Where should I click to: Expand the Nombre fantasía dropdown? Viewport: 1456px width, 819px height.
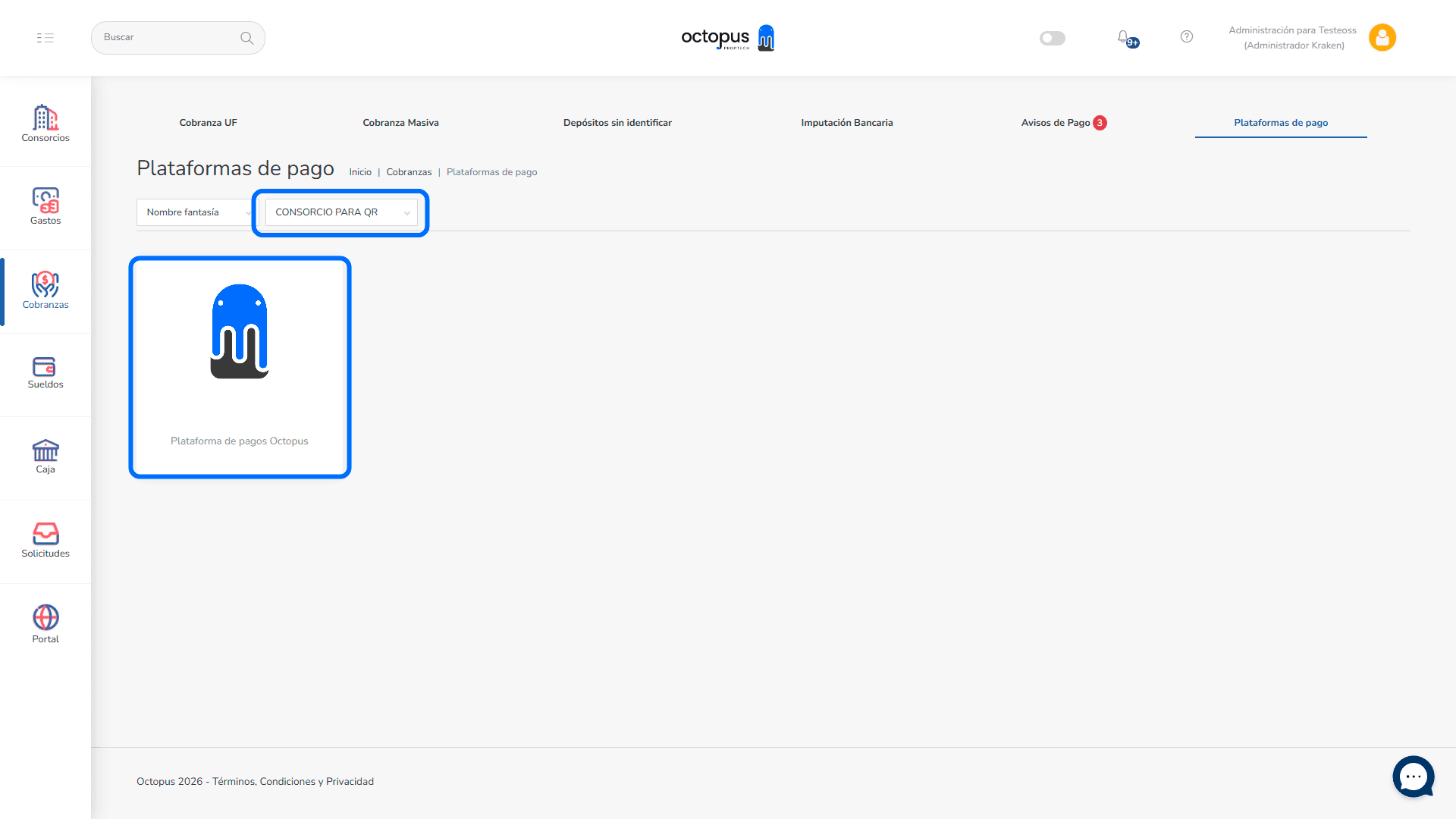196,212
